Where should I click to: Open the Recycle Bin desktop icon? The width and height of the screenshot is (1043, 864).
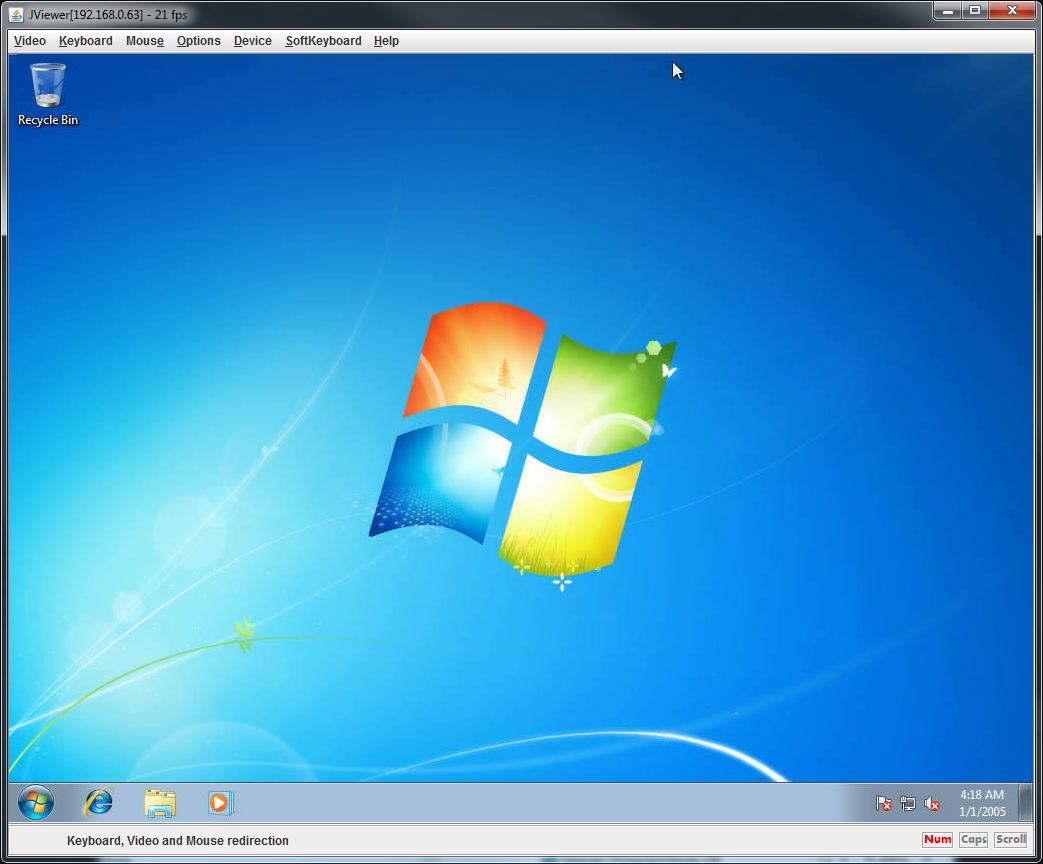pos(48,94)
